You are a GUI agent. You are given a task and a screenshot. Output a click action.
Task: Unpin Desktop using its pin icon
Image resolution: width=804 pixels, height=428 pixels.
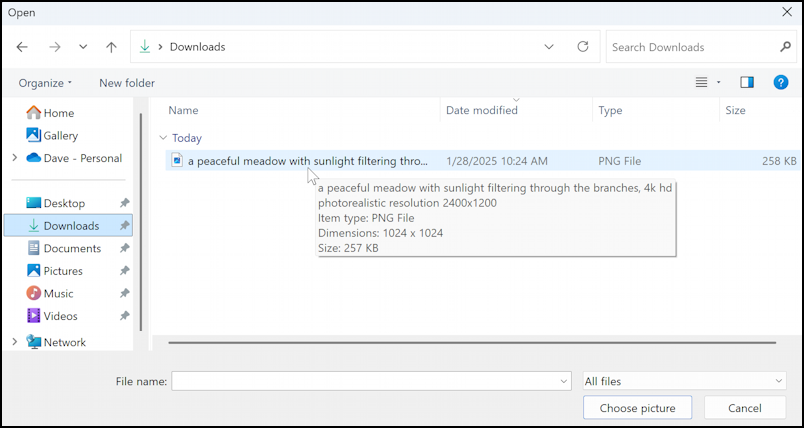coord(125,203)
